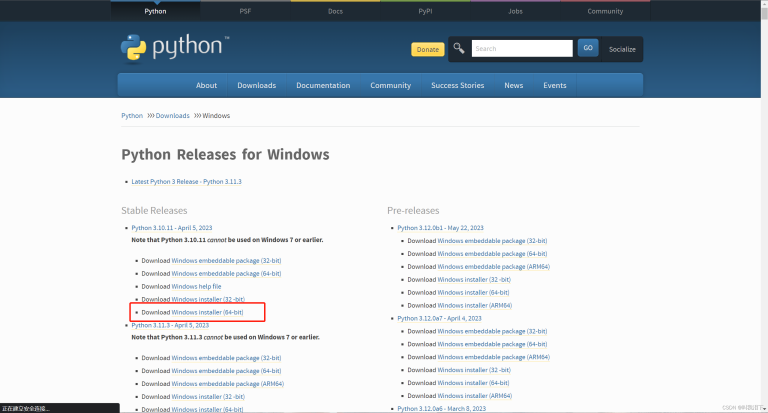
Task: Open the Python 3.10.11 release link
Action: [x=169, y=228]
